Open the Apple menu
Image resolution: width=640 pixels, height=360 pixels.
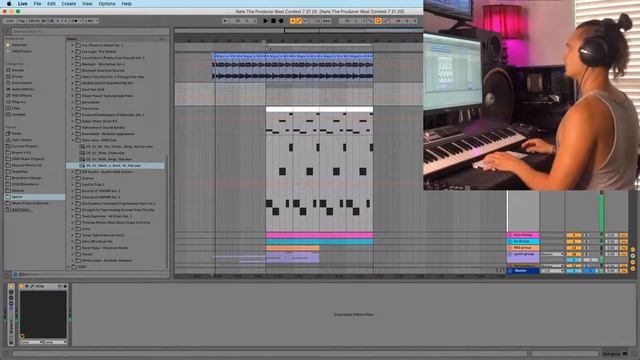coord(9,4)
